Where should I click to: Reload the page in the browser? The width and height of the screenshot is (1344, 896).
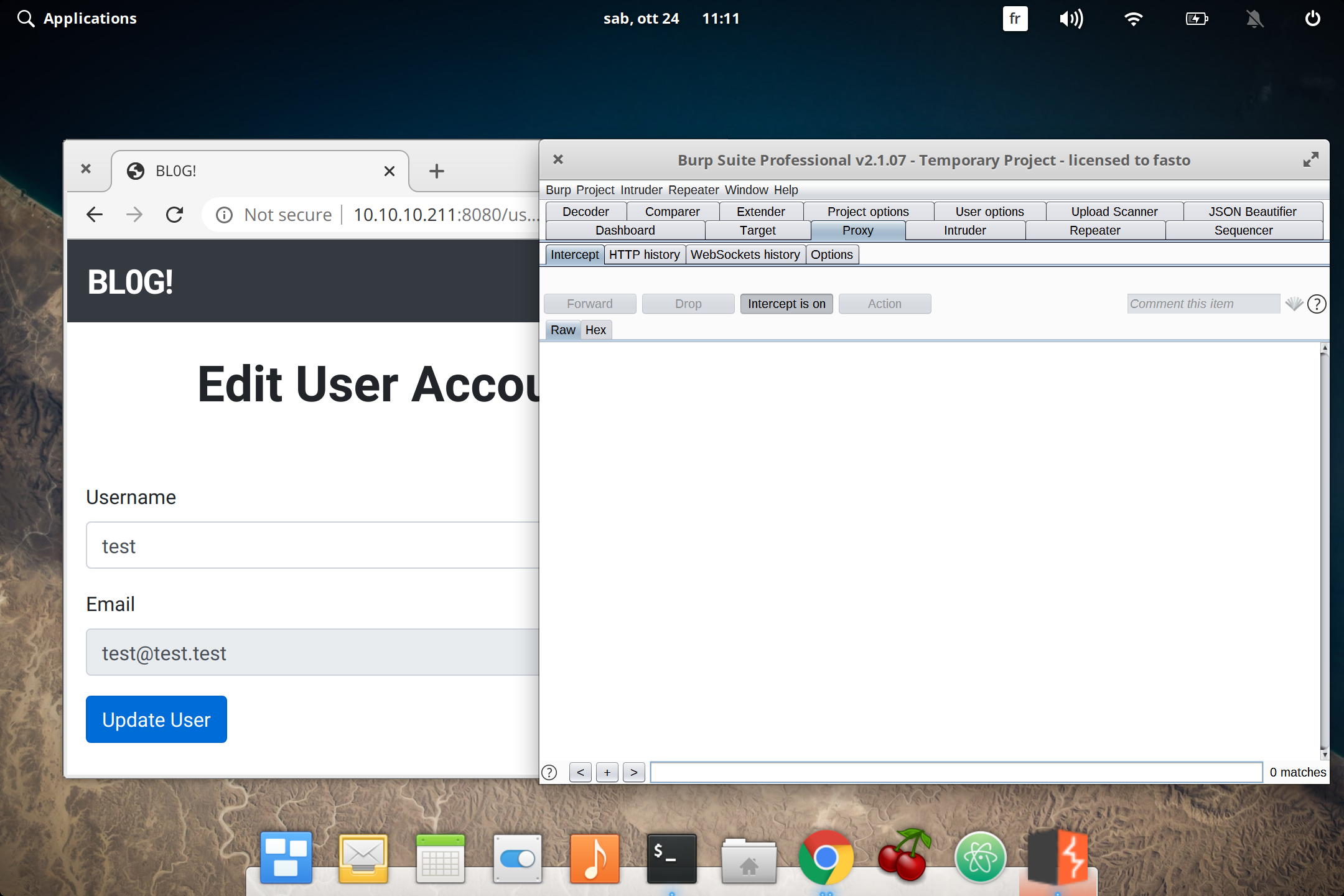(x=175, y=214)
